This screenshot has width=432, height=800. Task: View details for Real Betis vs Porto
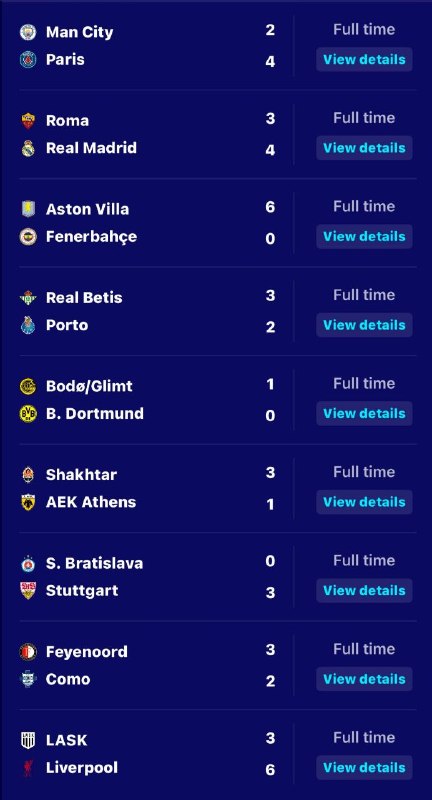[x=364, y=325]
